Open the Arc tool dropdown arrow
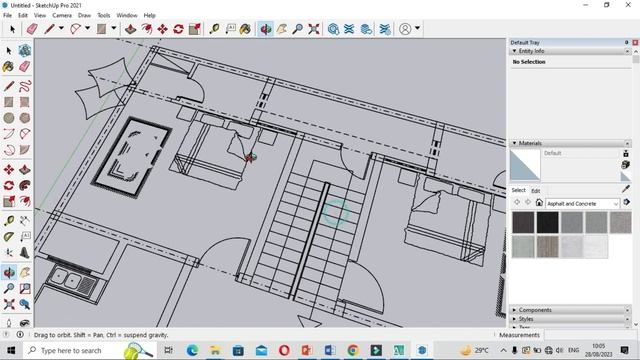The height and width of the screenshot is (360, 640). (87, 29)
